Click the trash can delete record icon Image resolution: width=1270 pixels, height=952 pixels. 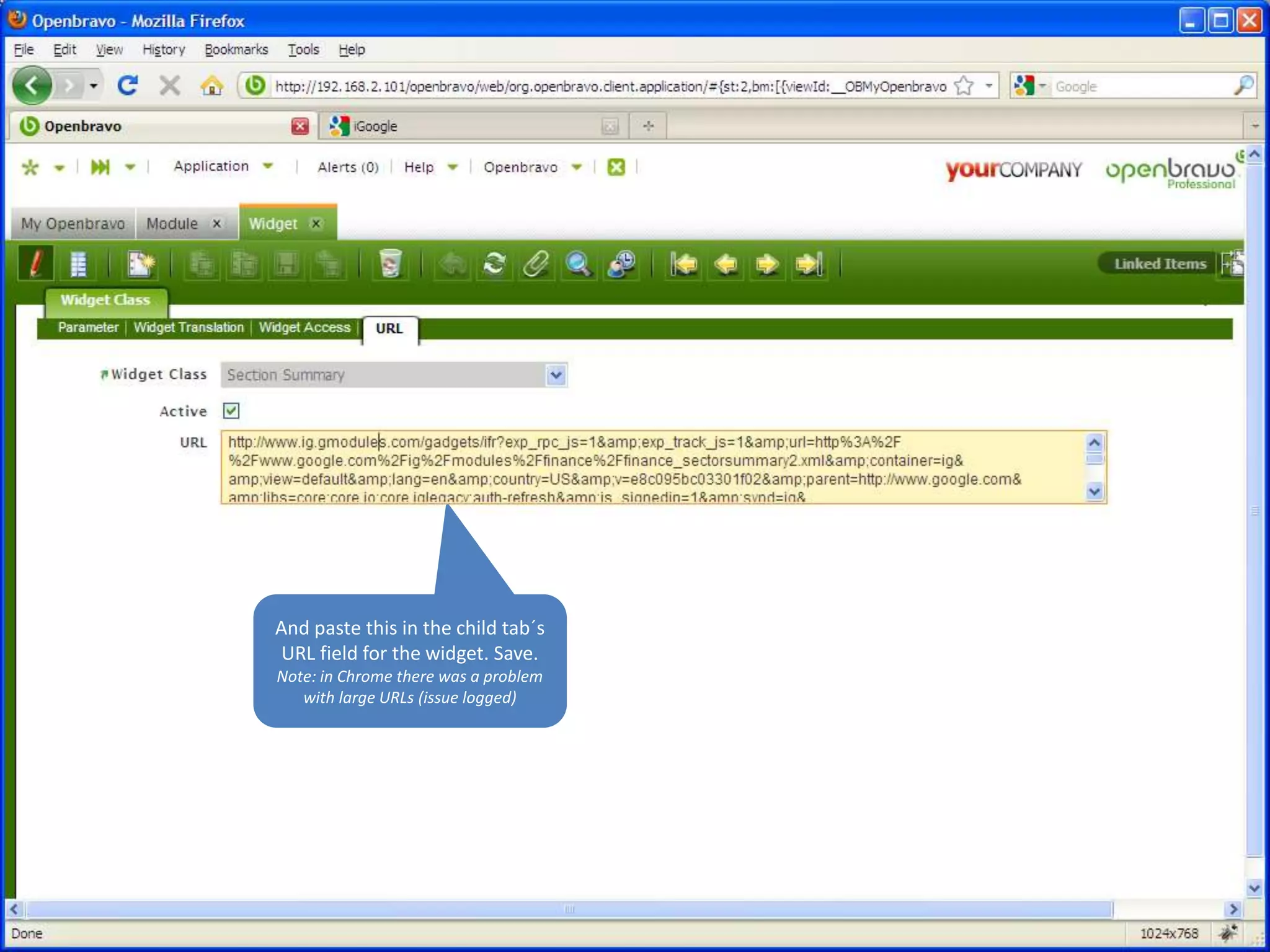[390, 264]
